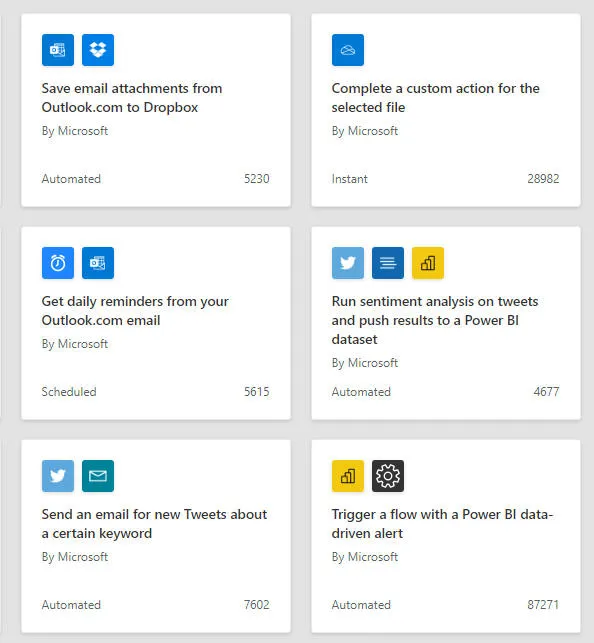The image size is (594, 643).
Task: Click Power BI icon on sentiment analysis card
Action: pos(428,263)
